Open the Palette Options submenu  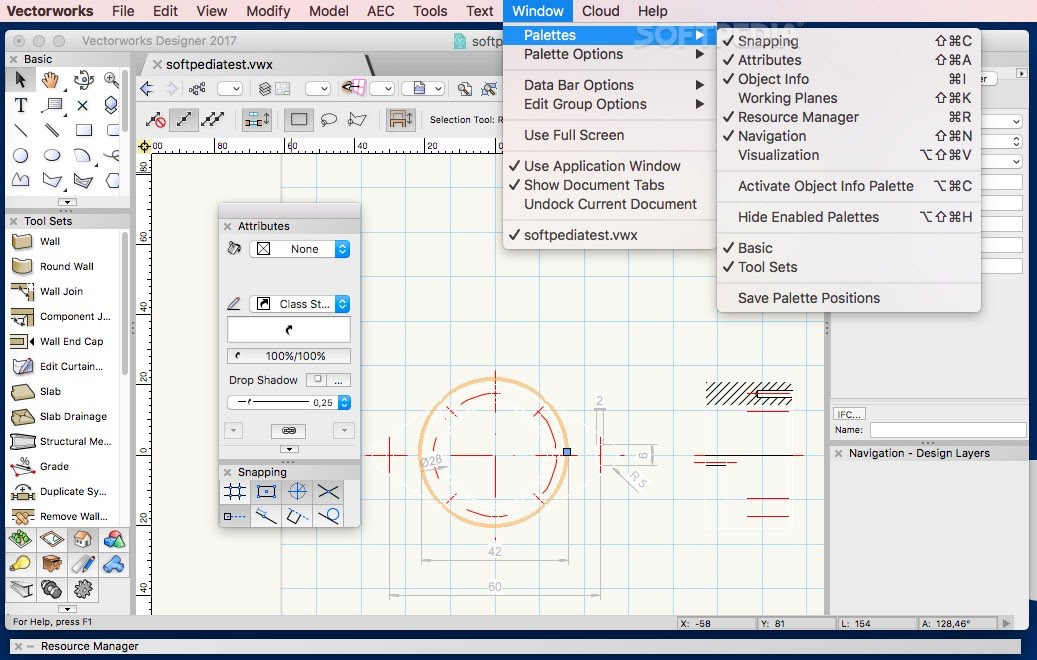[x=610, y=54]
